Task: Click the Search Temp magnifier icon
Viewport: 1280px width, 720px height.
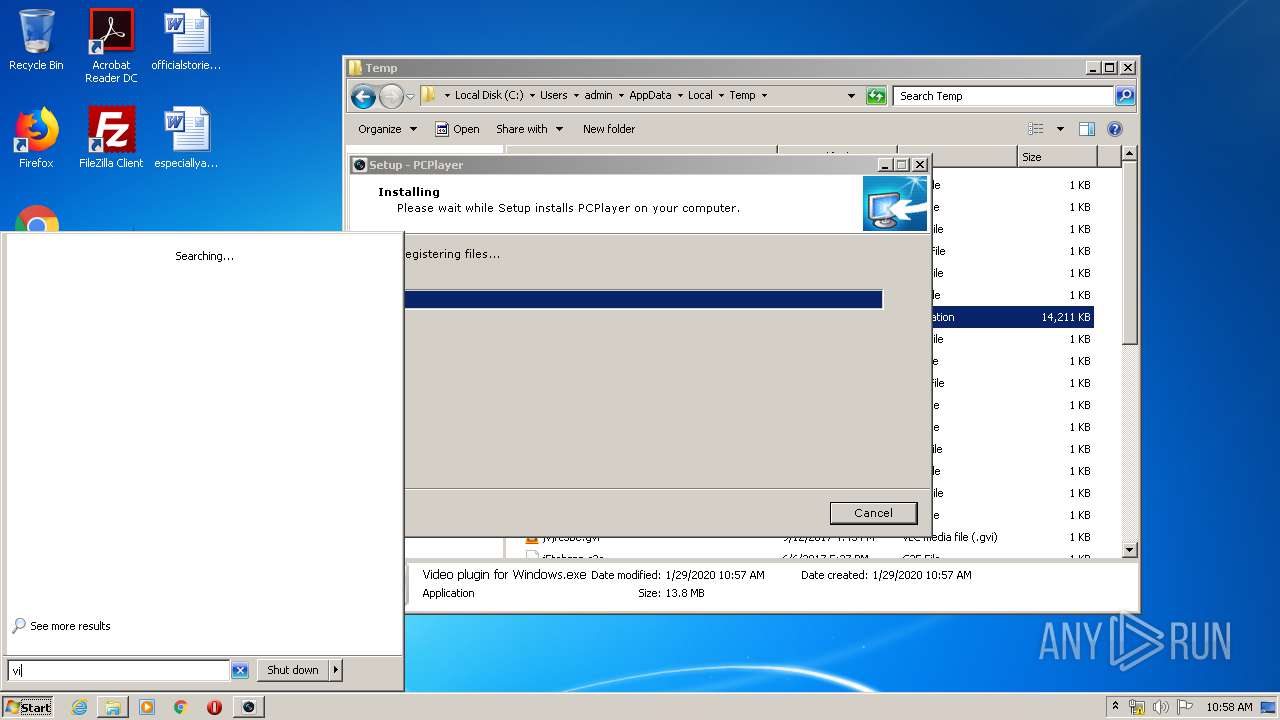Action: pyautogui.click(x=1125, y=96)
